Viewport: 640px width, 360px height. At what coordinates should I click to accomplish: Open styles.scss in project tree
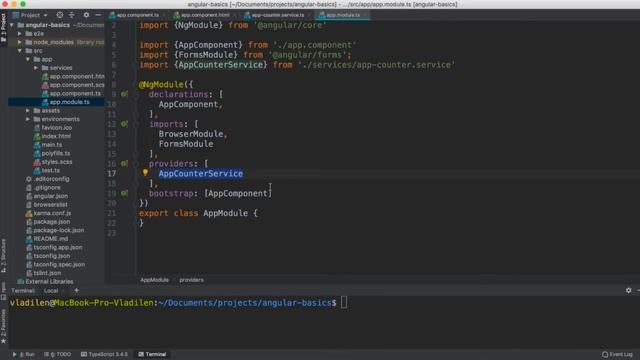[53, 162]
